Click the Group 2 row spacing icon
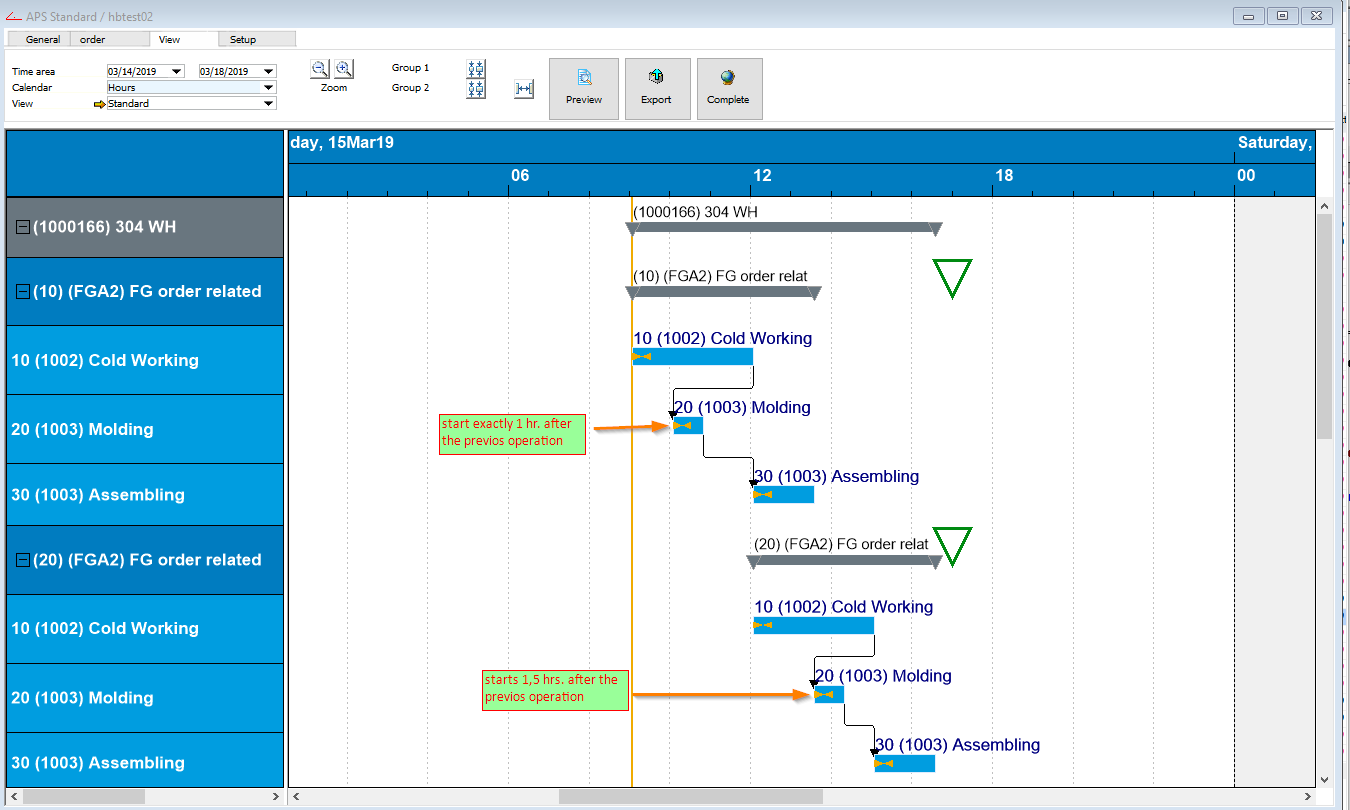Viewport: 1350px width, 810px height. click(475, 87)
